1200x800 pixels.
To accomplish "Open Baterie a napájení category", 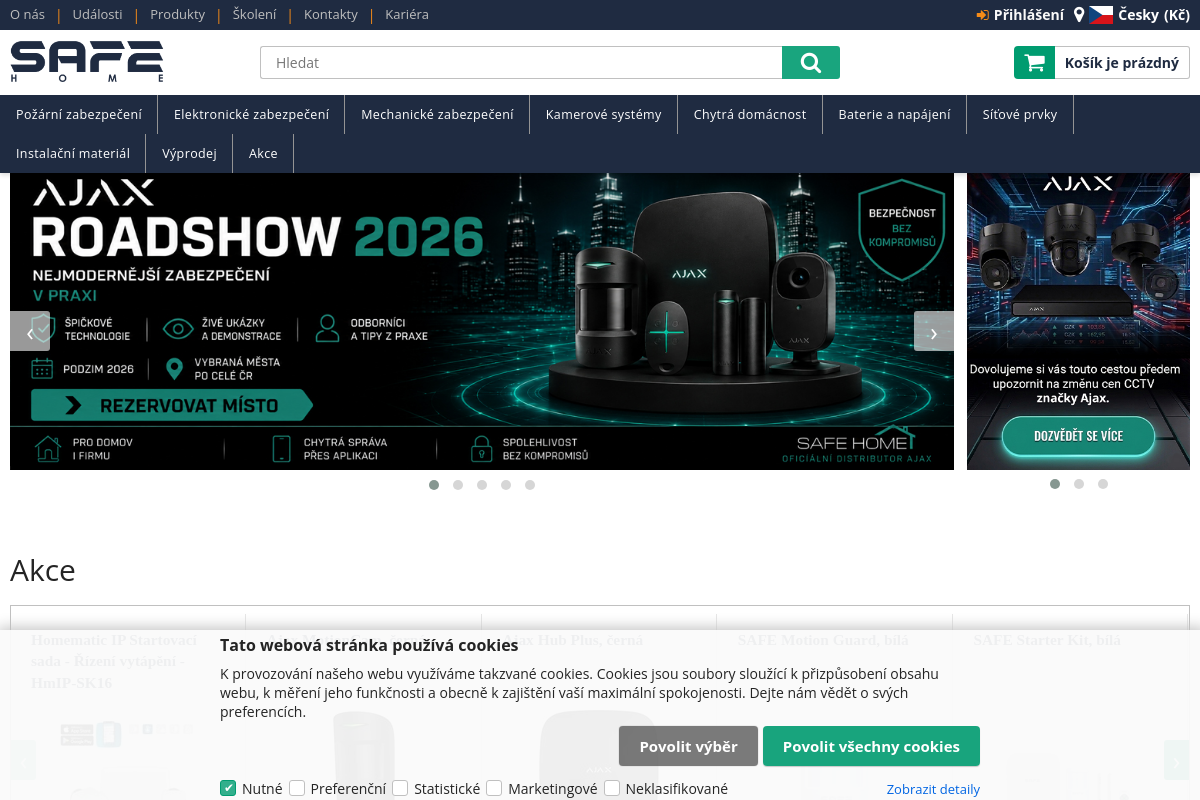I will [x=895, y=114].
